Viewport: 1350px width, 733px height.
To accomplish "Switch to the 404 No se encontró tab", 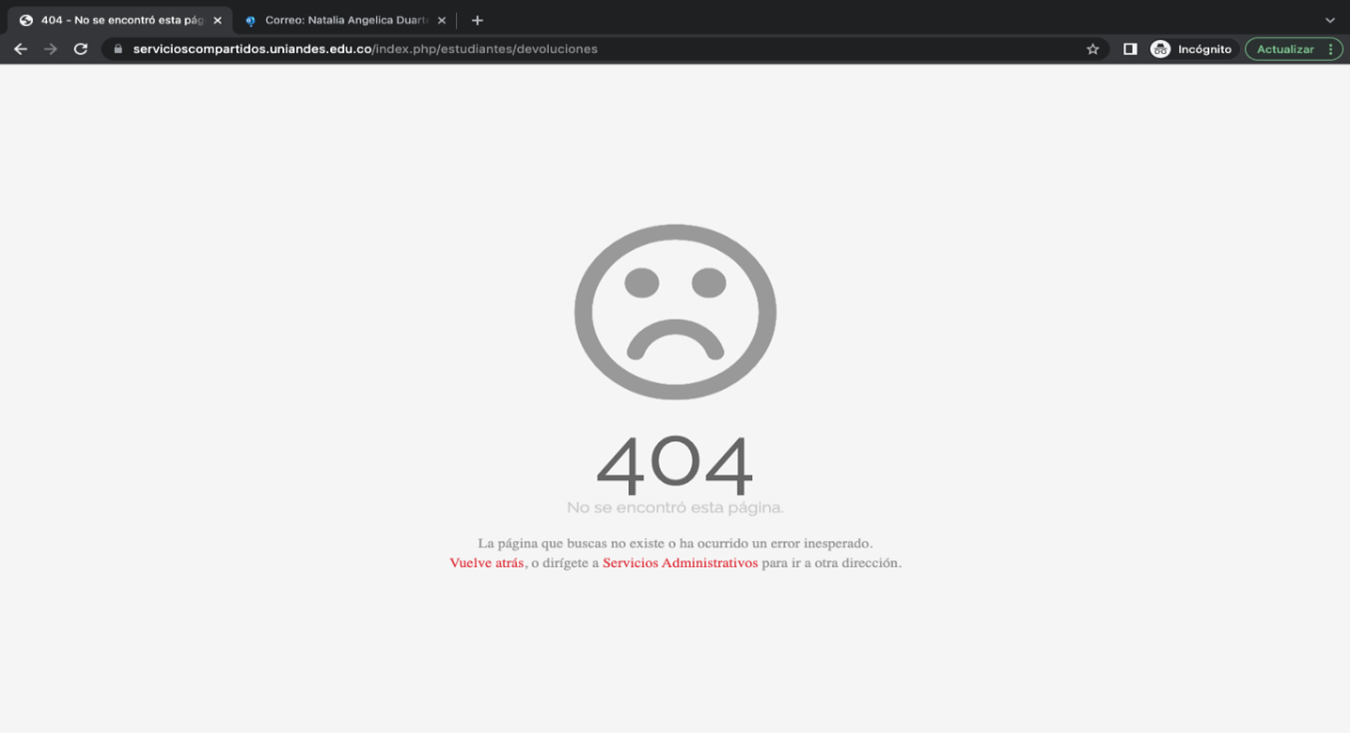I will (115, 20).
